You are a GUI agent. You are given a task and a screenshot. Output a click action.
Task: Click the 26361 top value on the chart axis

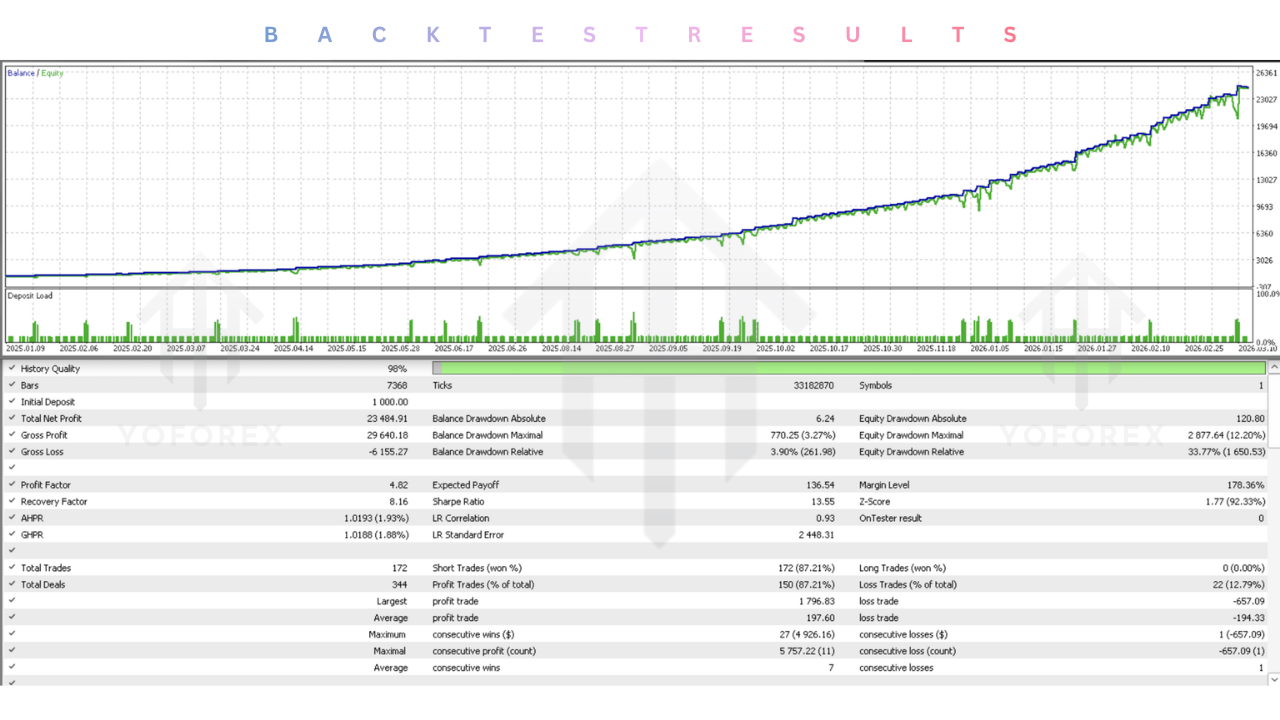tap(1266, 73)
